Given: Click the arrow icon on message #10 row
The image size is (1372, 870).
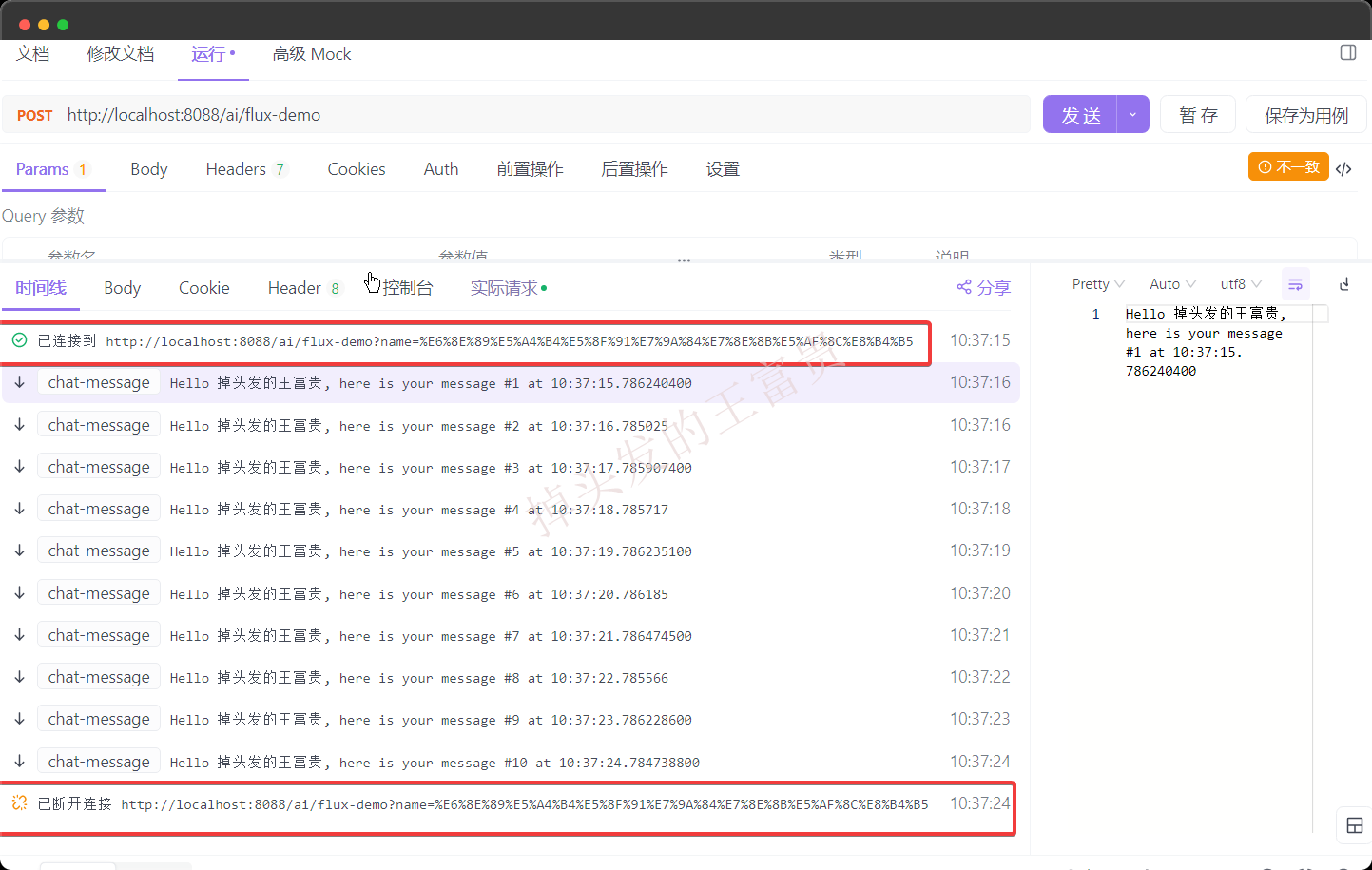Looking at the screenshot, I should click(19, 762).
